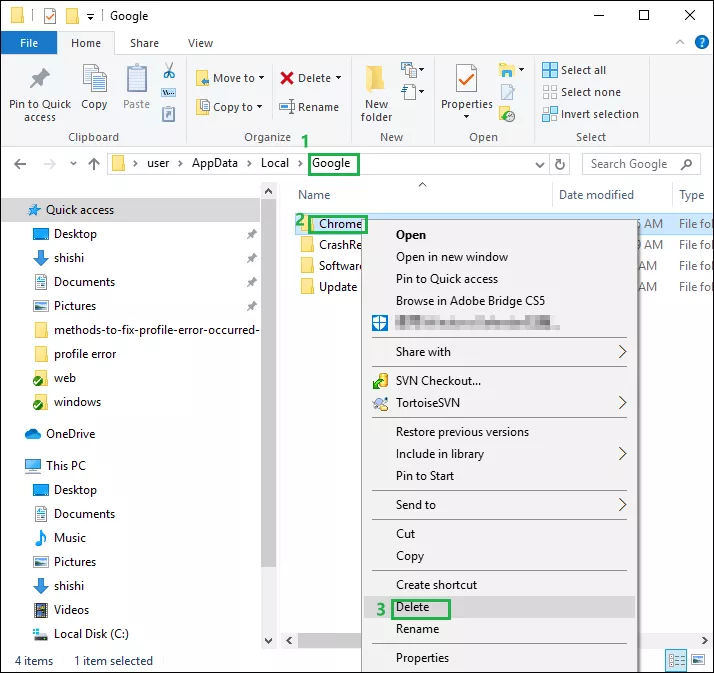Sort by the Name column header

[314, 195]
